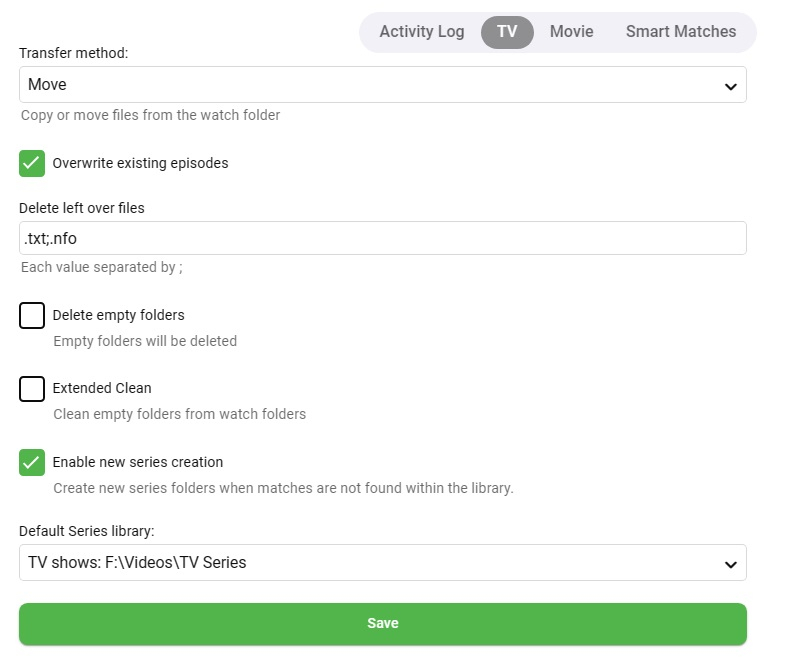Image resolution: width=798 pixels, height=672 pixels.
Task: Click the chevron on Default Series library select
Action: (x=730, y=565)
